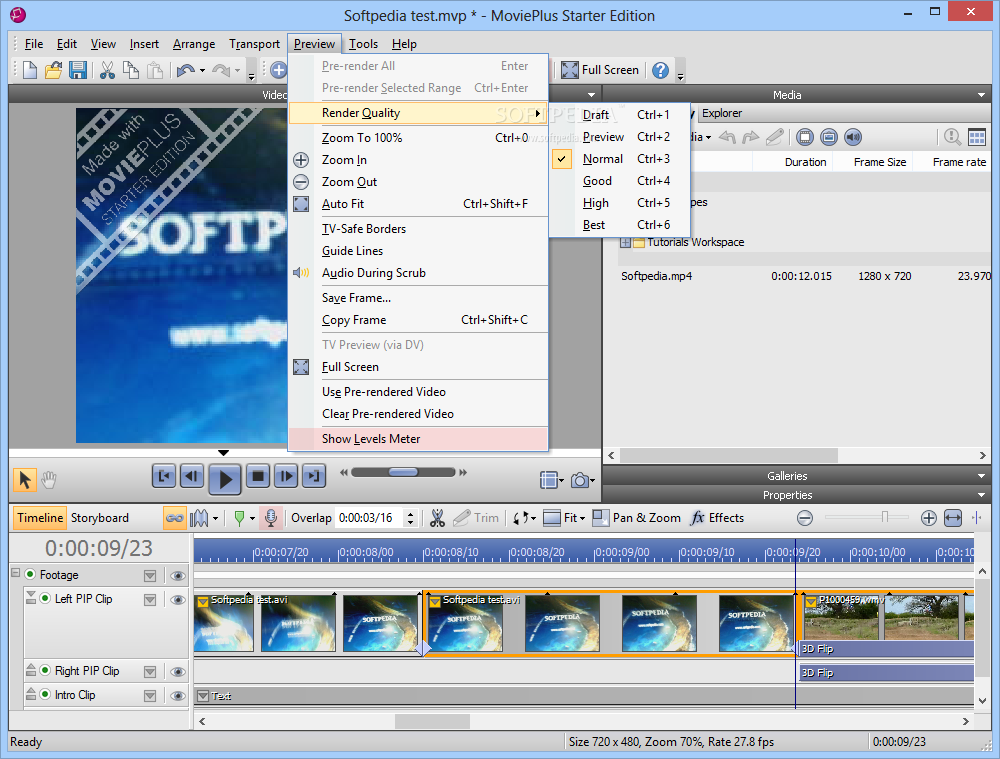Image resolution: width=1000 pixels, height=759 pixels.
Task: Hide the Right PIP Clip track
Action: 178,672
